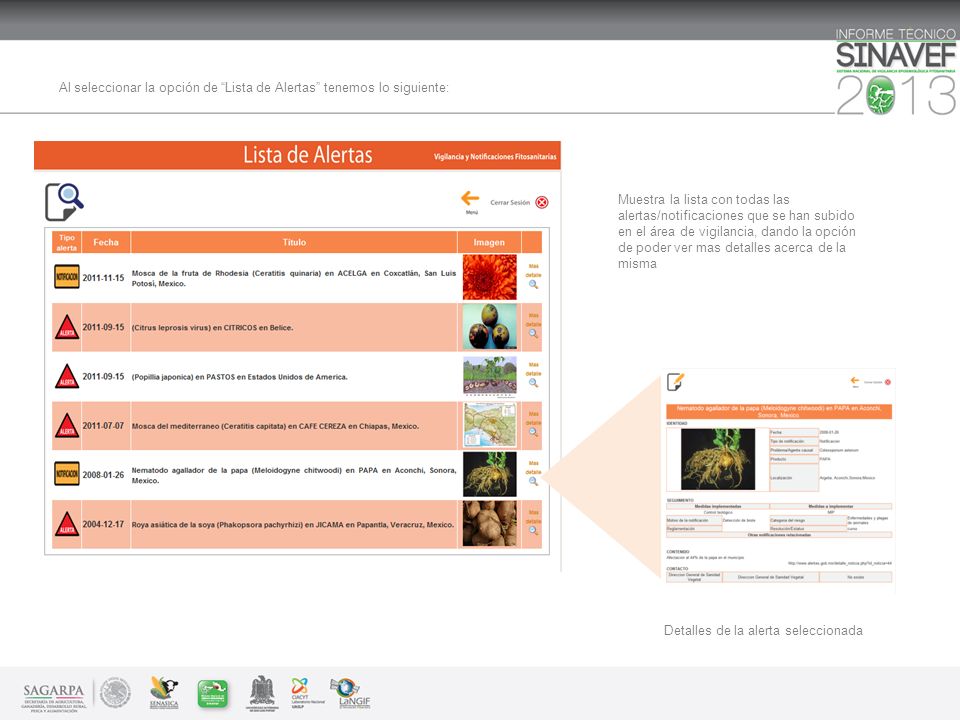The width and height of the screenshot is (960, 720).
Task: Click the green SINAVEF logo in the footer
Action: coord(212,694)
